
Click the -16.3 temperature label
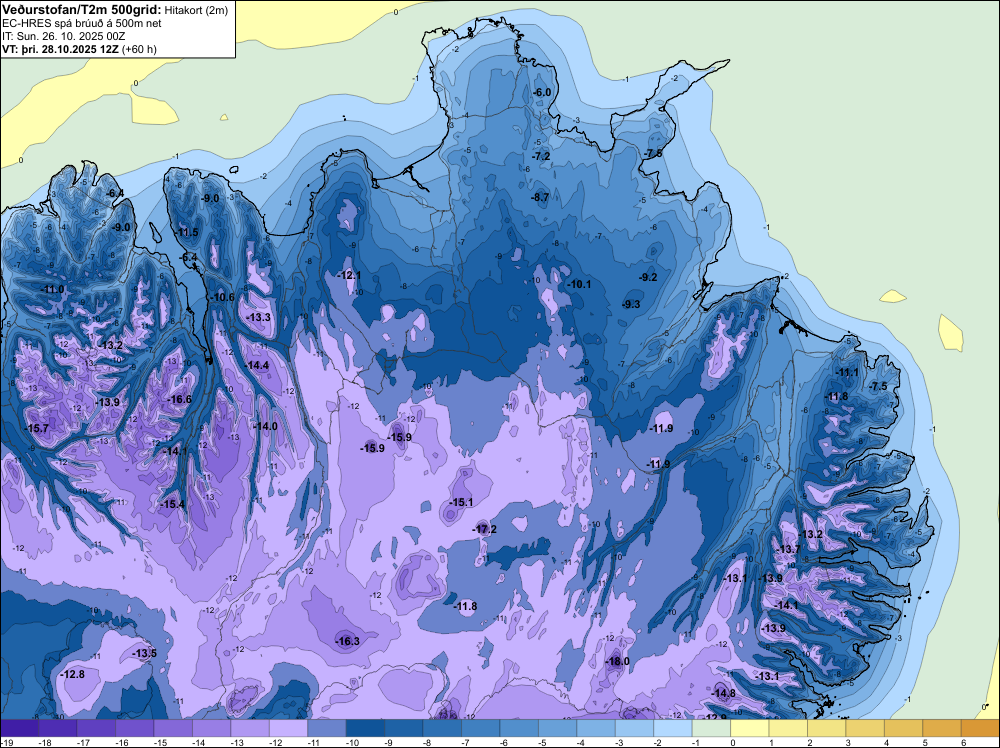coord(346,641)
